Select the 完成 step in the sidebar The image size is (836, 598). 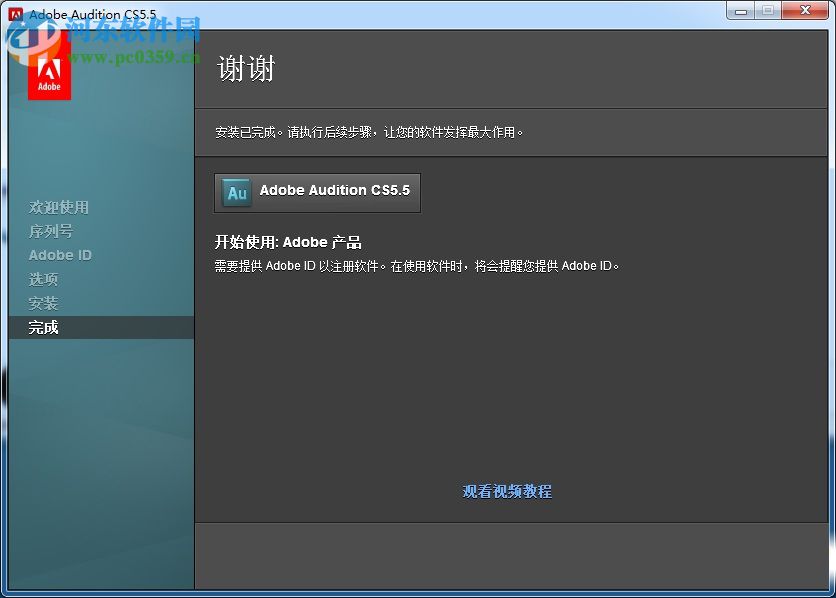coord(41,327)
